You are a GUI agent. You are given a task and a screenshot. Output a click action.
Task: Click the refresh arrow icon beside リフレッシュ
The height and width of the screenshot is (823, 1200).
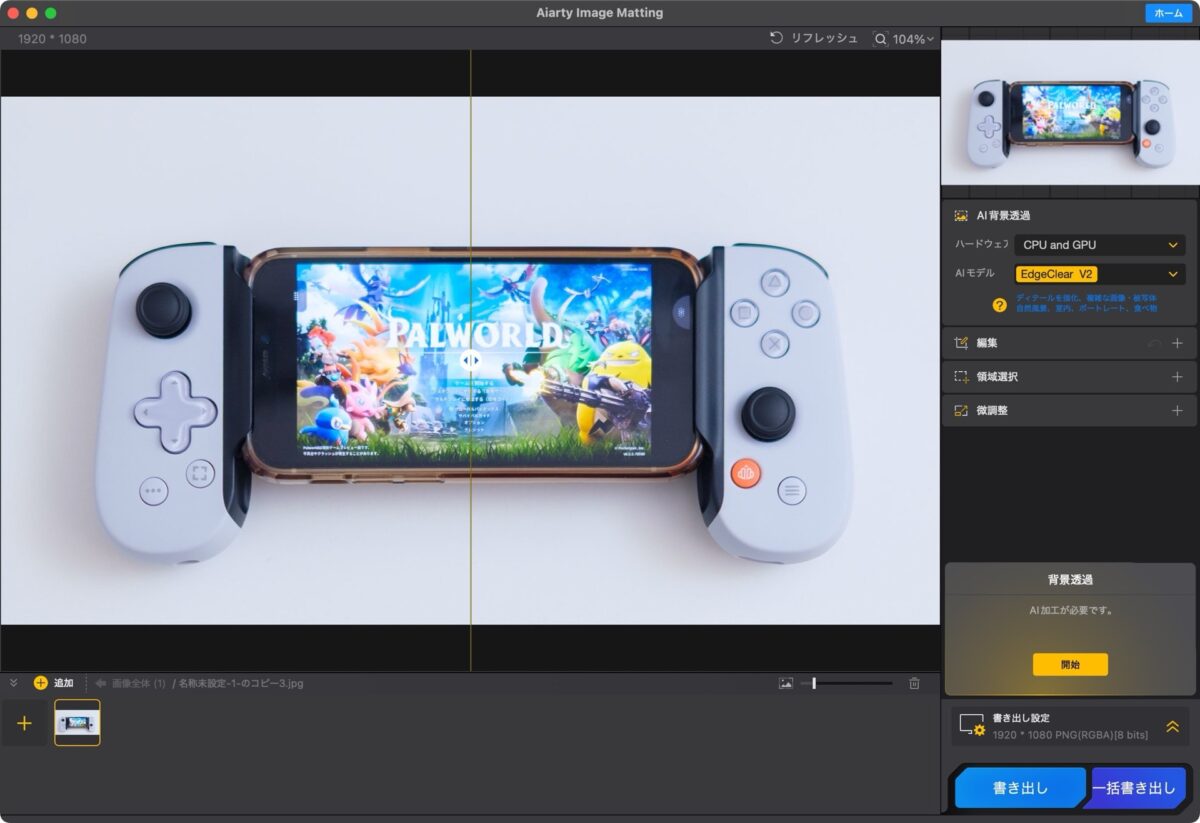(x=776, y=38)
